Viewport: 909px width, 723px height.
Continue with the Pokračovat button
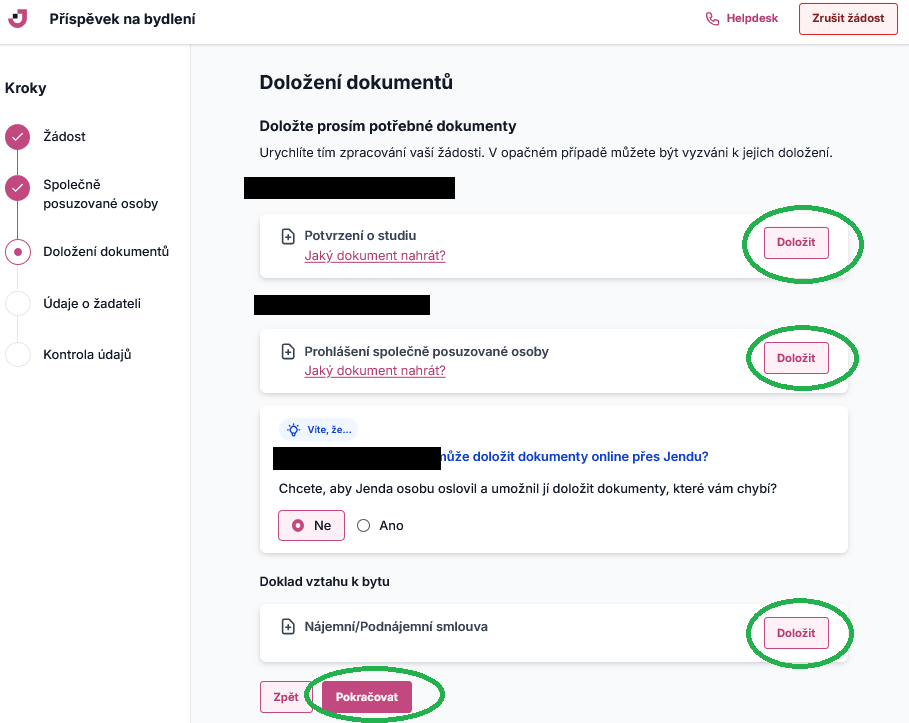[367, 697]
